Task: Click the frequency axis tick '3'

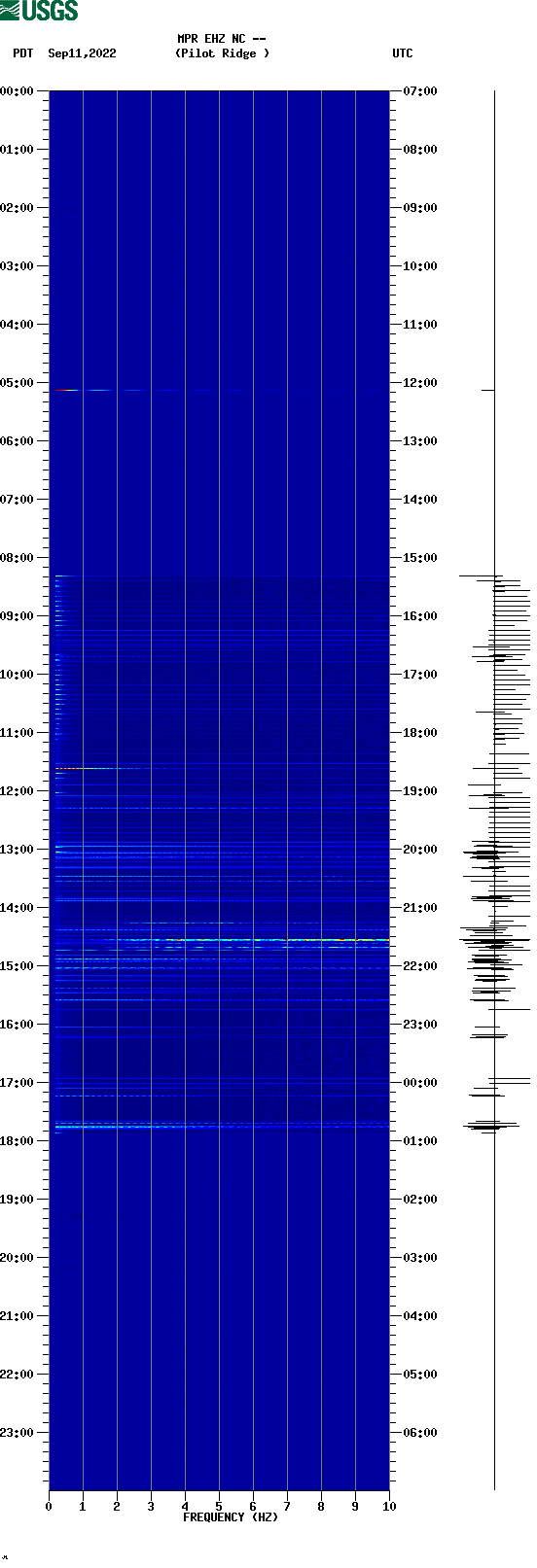Action: pos(151,1507)
